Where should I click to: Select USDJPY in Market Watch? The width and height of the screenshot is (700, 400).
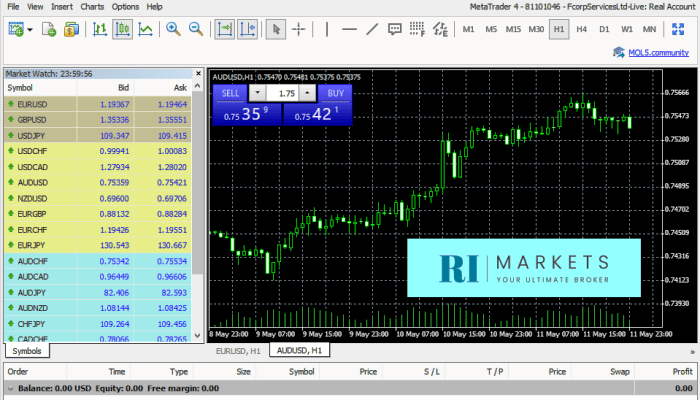tap(98, 136)
